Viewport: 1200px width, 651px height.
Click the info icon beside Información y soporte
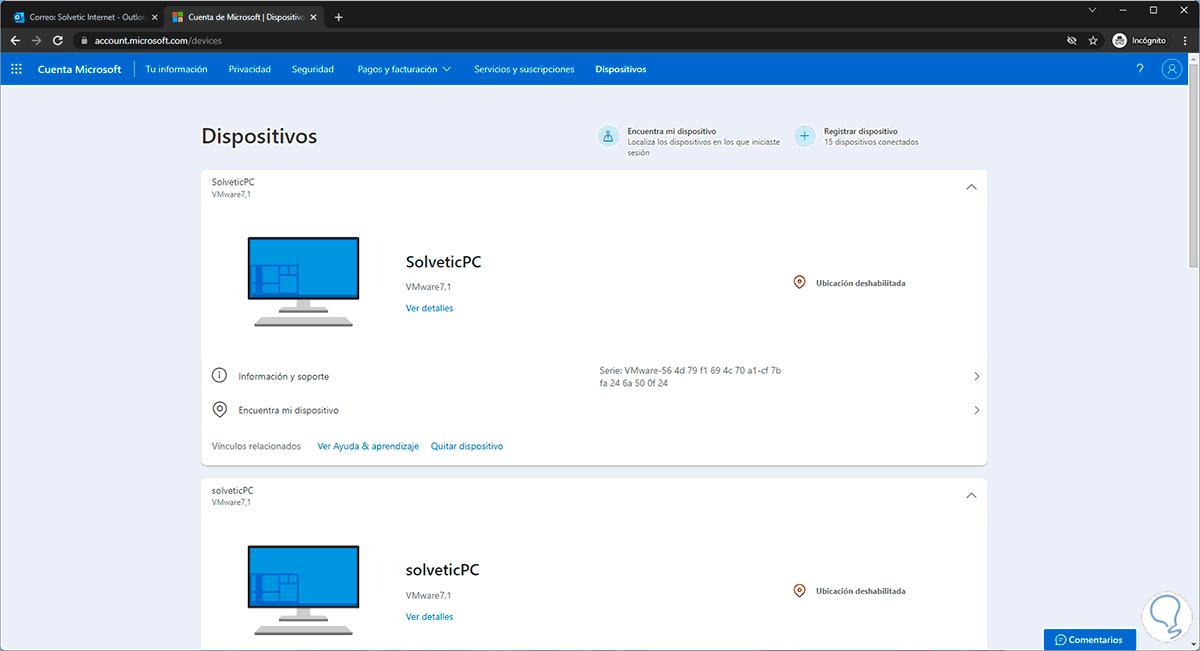tap(220, 376)
